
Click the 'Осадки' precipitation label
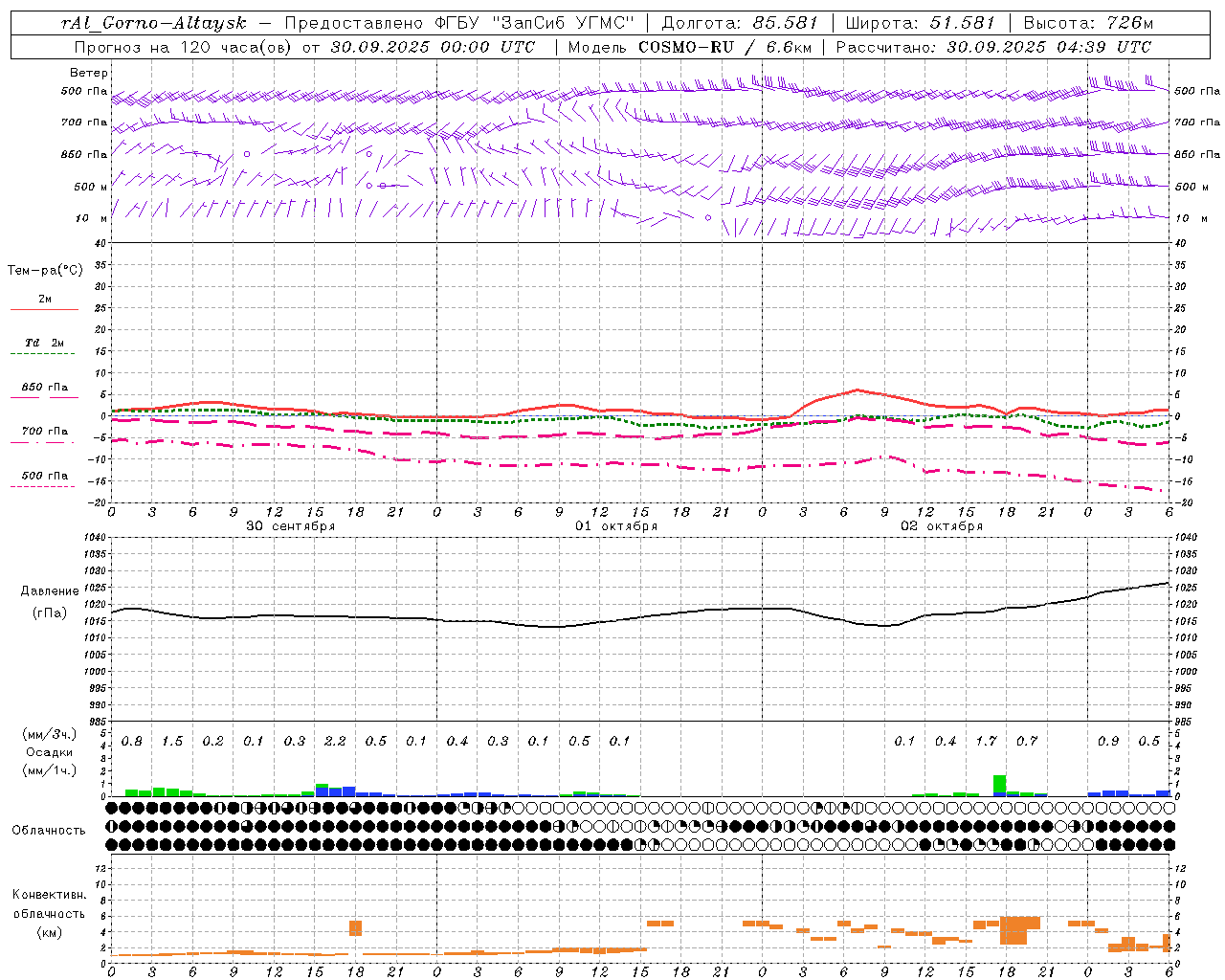50,752
